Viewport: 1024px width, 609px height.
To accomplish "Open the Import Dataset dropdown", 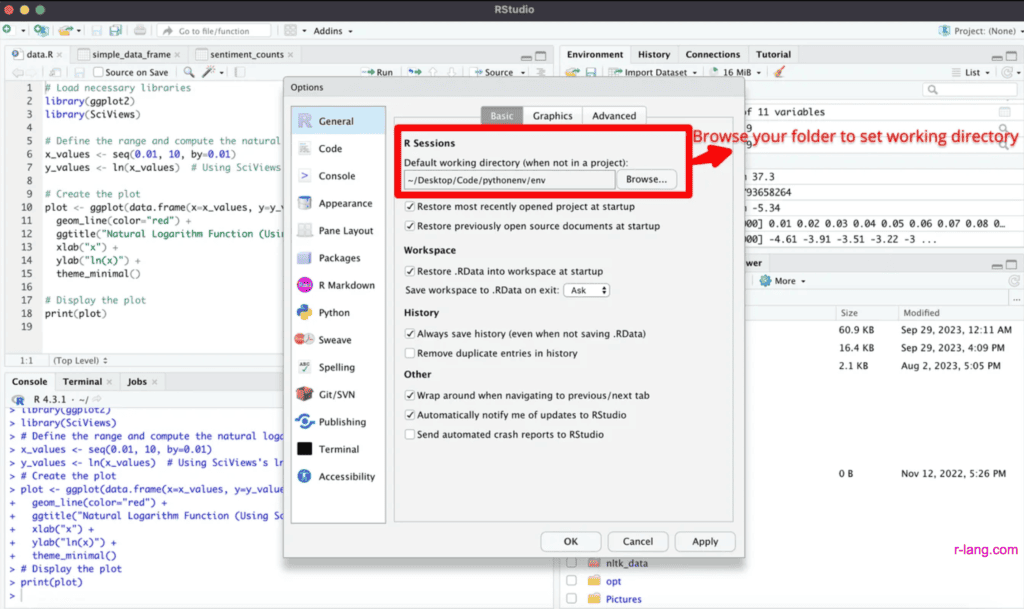I will 652,72.
